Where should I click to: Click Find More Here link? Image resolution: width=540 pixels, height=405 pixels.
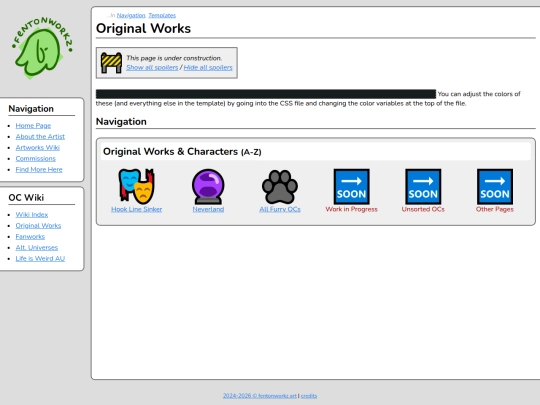point(39,169)
